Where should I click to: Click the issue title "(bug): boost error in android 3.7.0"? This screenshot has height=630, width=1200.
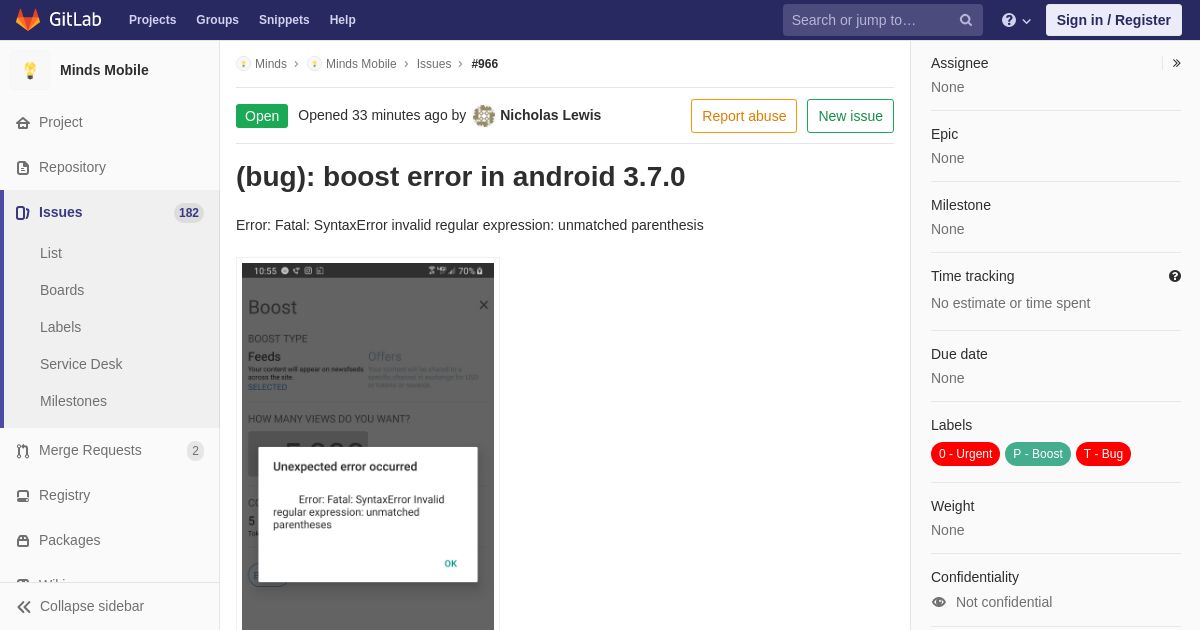pos(460,177)
